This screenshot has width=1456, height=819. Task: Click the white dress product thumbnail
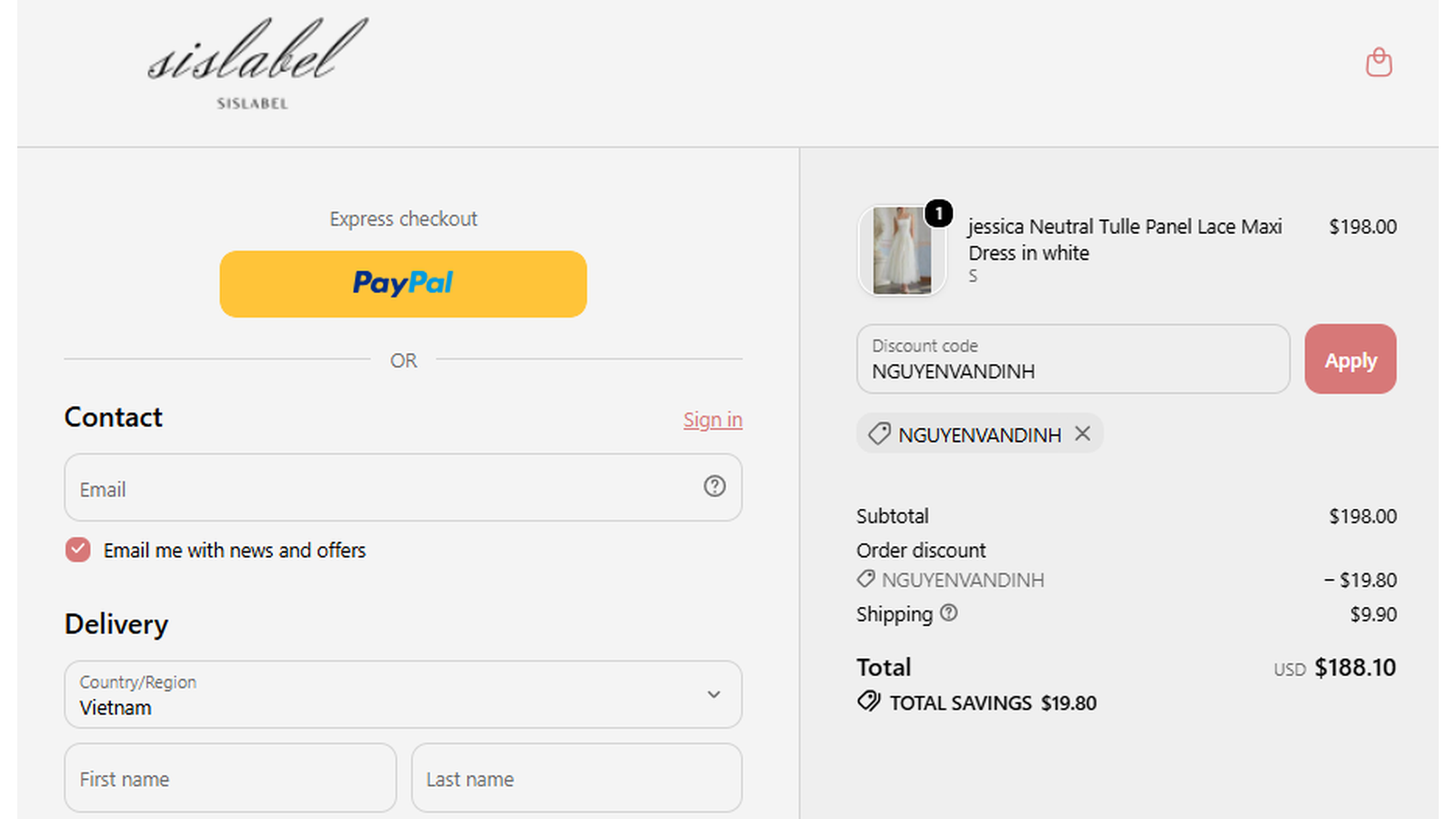pyautogui.click(x=902, y=250)
